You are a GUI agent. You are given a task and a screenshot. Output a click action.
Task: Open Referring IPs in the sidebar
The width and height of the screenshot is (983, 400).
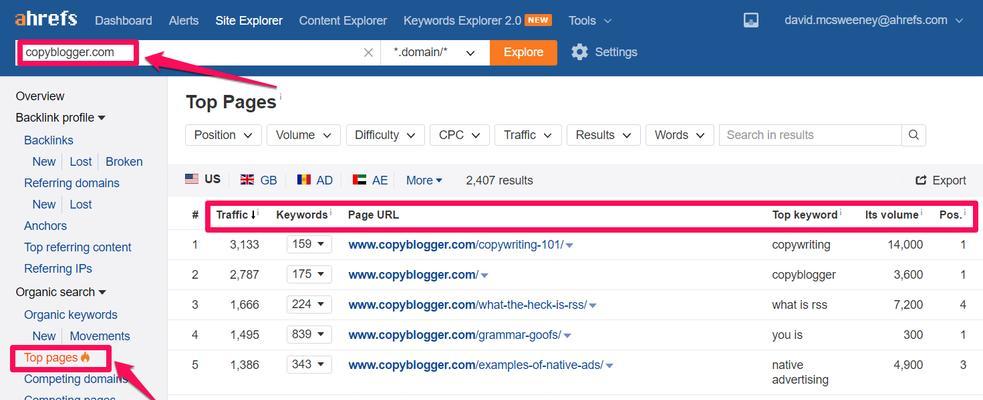point(58,268)
